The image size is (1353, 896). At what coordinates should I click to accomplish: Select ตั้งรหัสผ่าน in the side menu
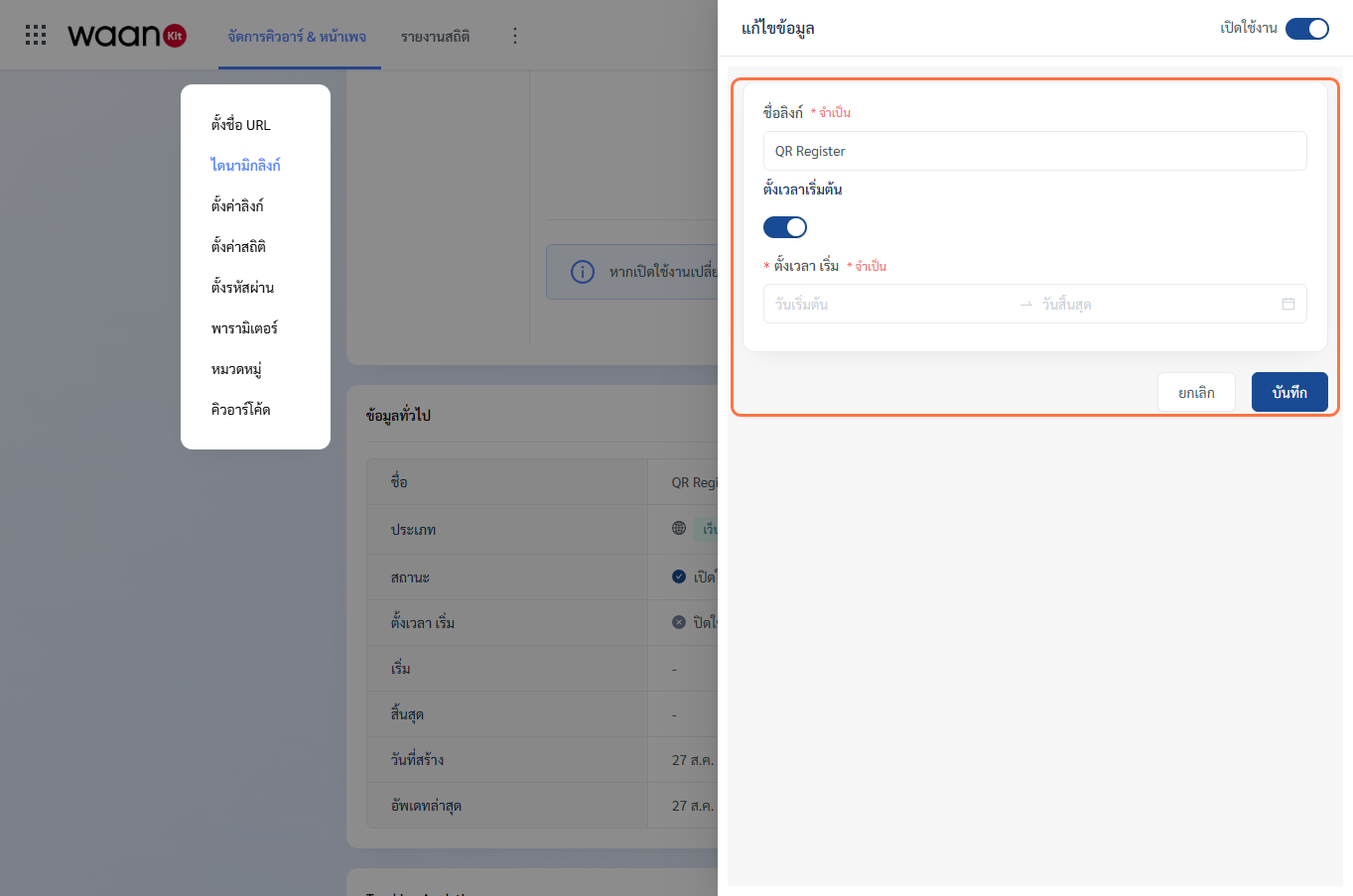[x=243, y=288]
